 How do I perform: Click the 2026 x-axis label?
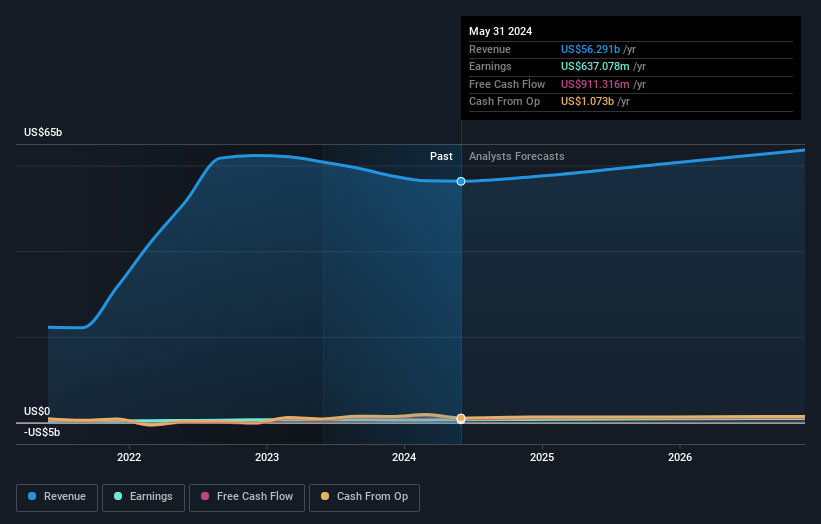[680, 458]
